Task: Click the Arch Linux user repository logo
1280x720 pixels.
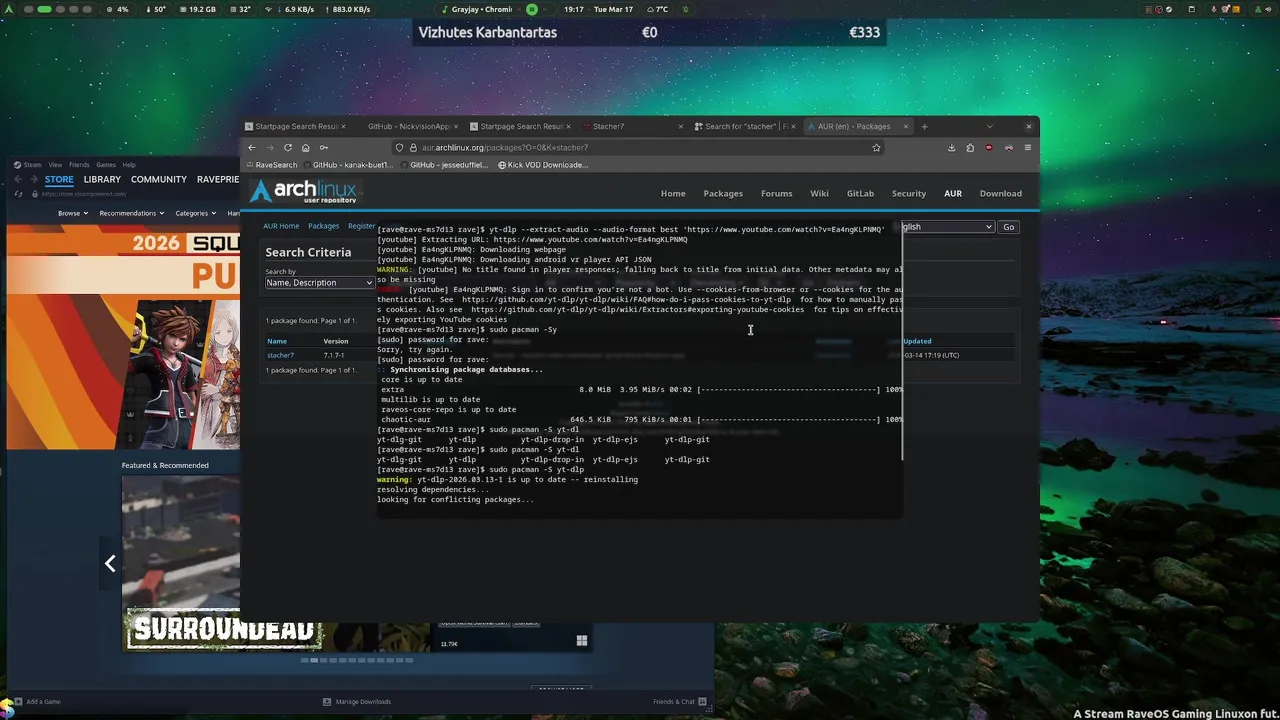Action: [304, 192]
